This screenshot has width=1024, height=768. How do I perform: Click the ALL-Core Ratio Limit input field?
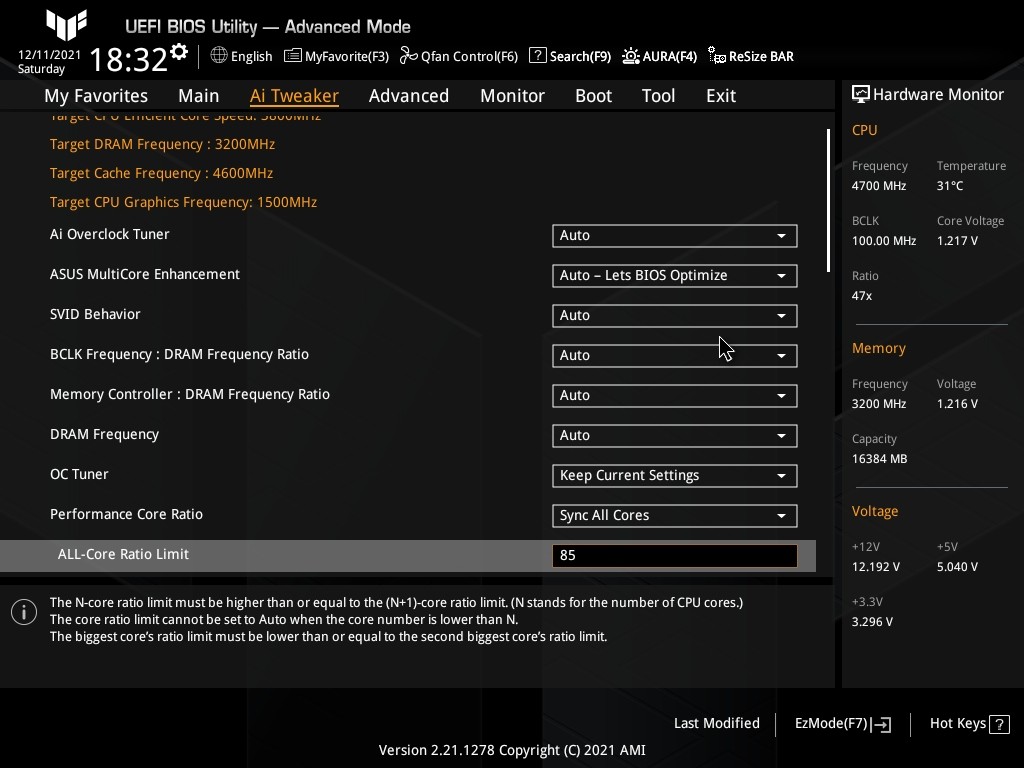click(x=674, y=556)
